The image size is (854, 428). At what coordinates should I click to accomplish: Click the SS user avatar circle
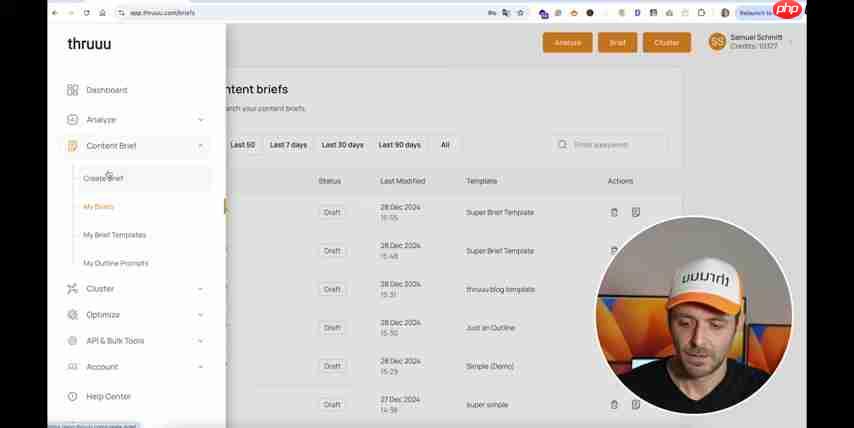point(717,41)
